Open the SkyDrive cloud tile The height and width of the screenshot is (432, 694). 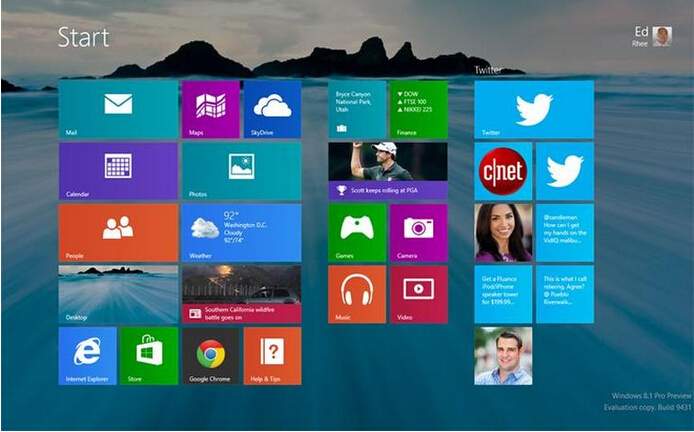pyautogui.click(x=271, y=108)
